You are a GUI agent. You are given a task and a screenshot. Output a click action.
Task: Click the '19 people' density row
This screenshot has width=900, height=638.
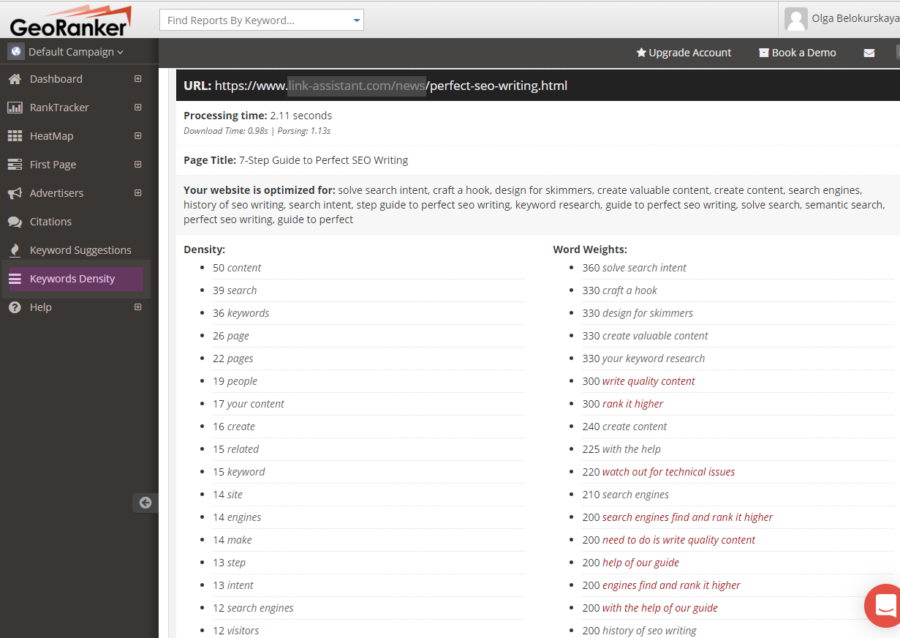click(368, 381)
